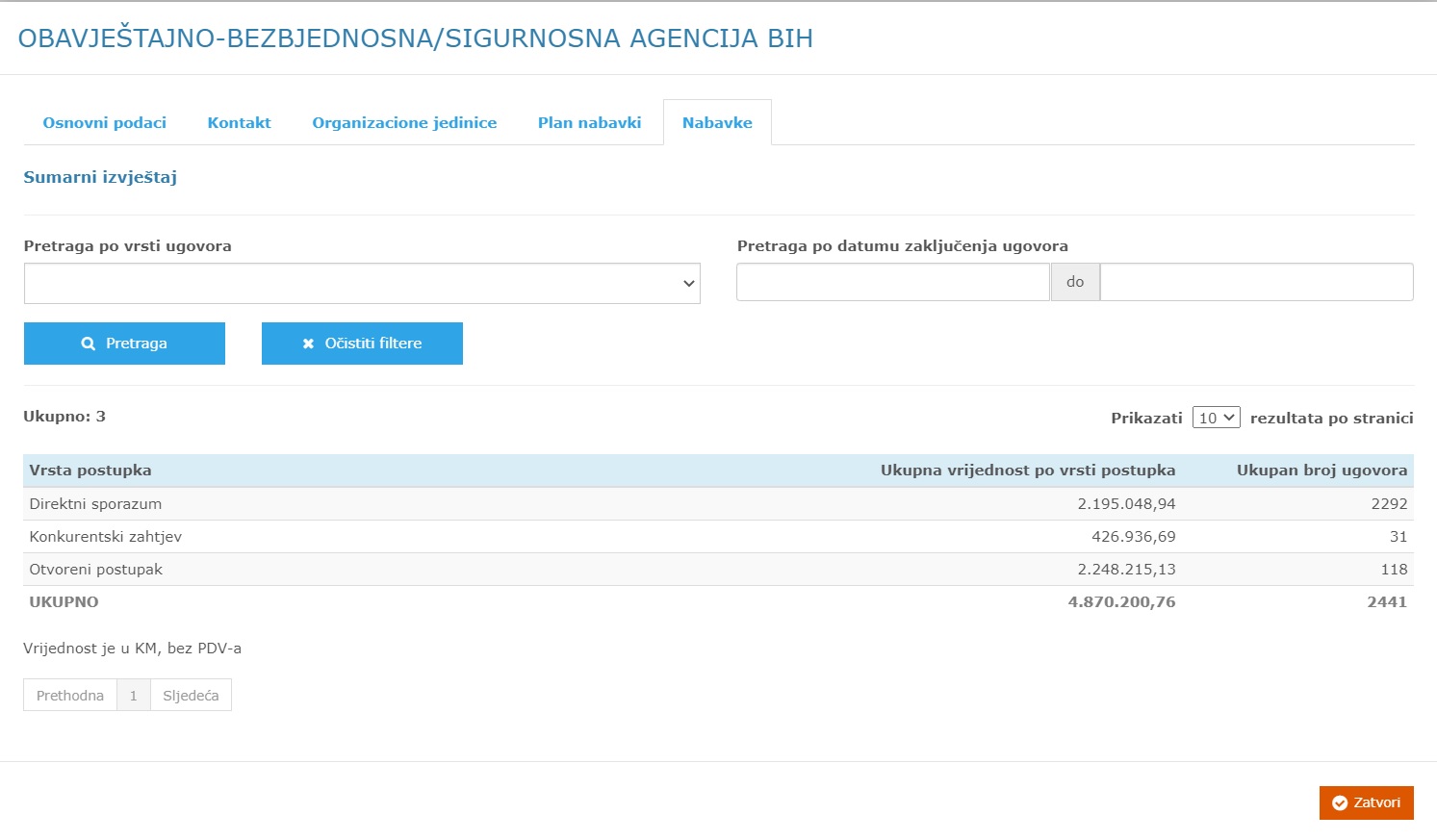Click the contract date end field
Screen dimensions: 1437x840
click(1256, 282)
